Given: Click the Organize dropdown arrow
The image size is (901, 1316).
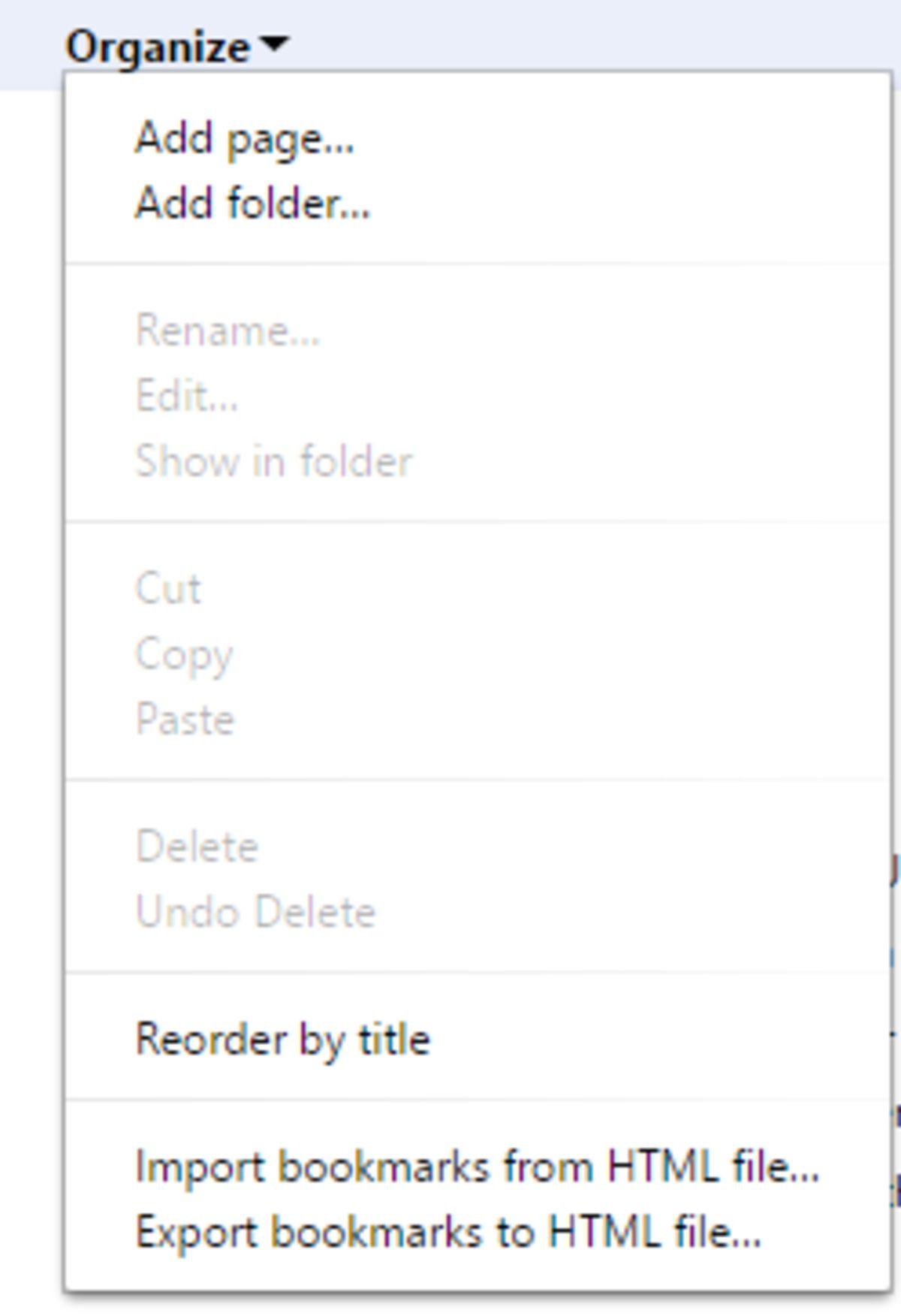Looking at the screenshot, I should point(276,45).
